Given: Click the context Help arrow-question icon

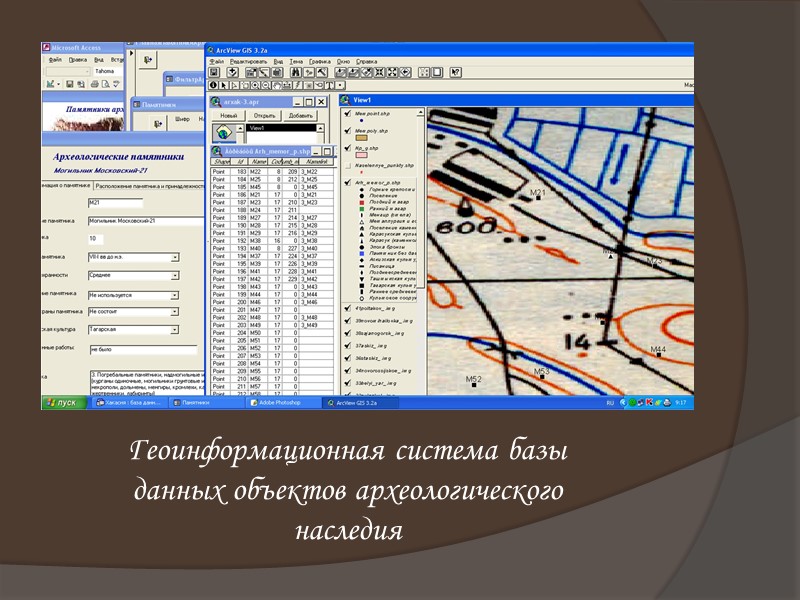Looking at the screenshot, I should [x=456, y=72].
